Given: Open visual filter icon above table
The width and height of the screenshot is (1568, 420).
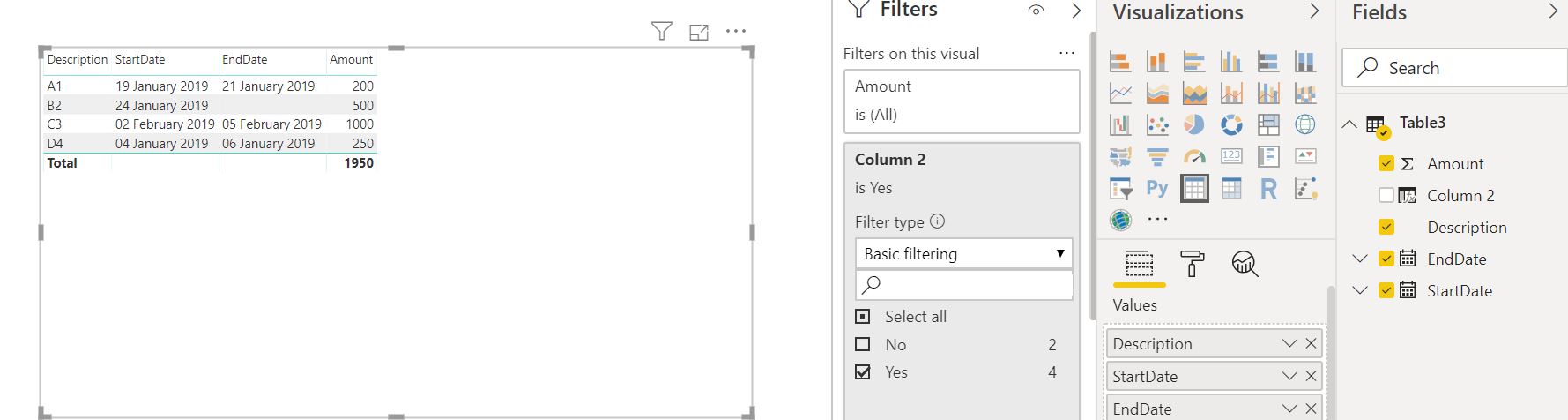Looking at the screenshot, I should [x=662, y=32].
